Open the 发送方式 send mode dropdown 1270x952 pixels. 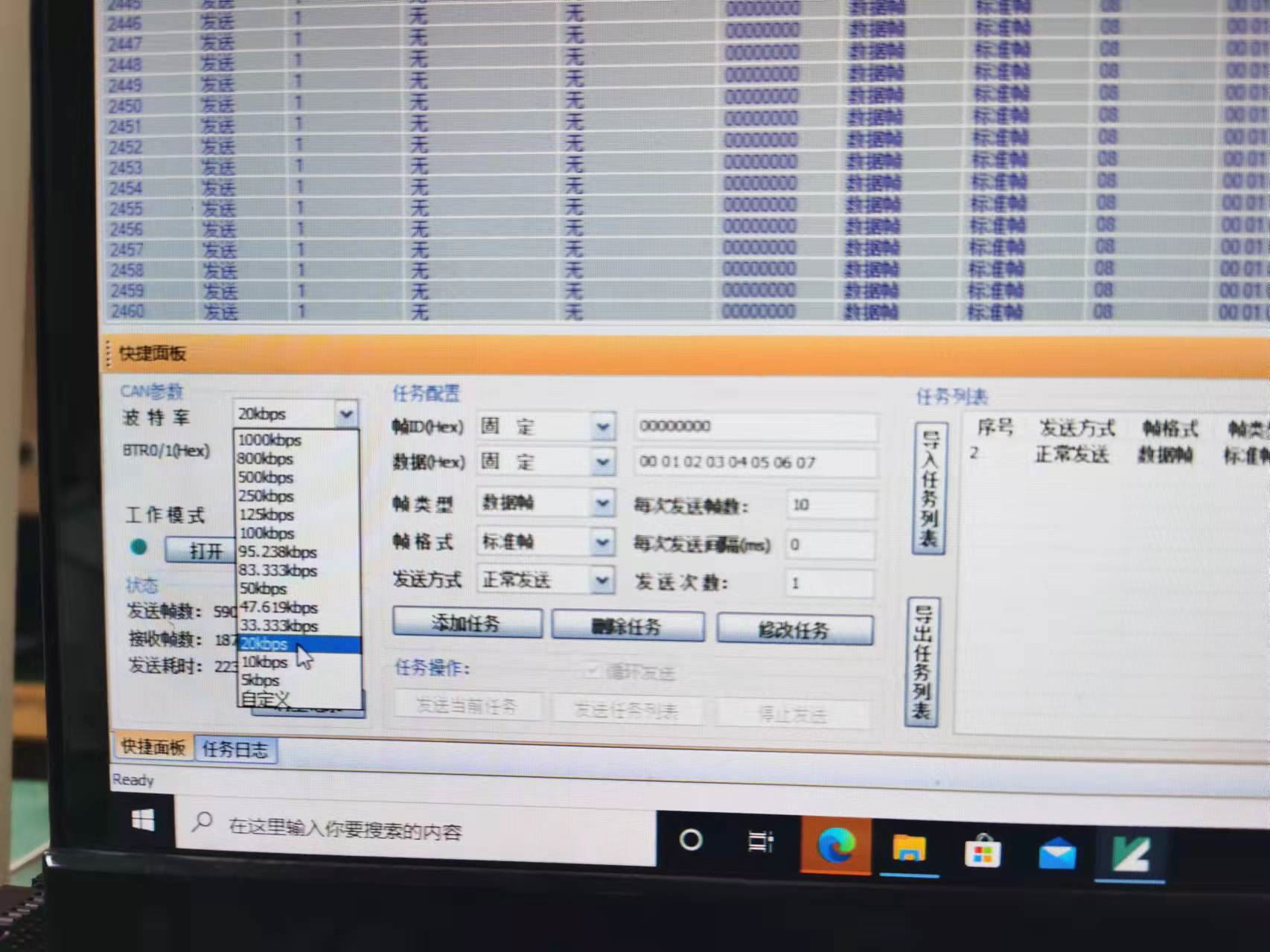602,581
